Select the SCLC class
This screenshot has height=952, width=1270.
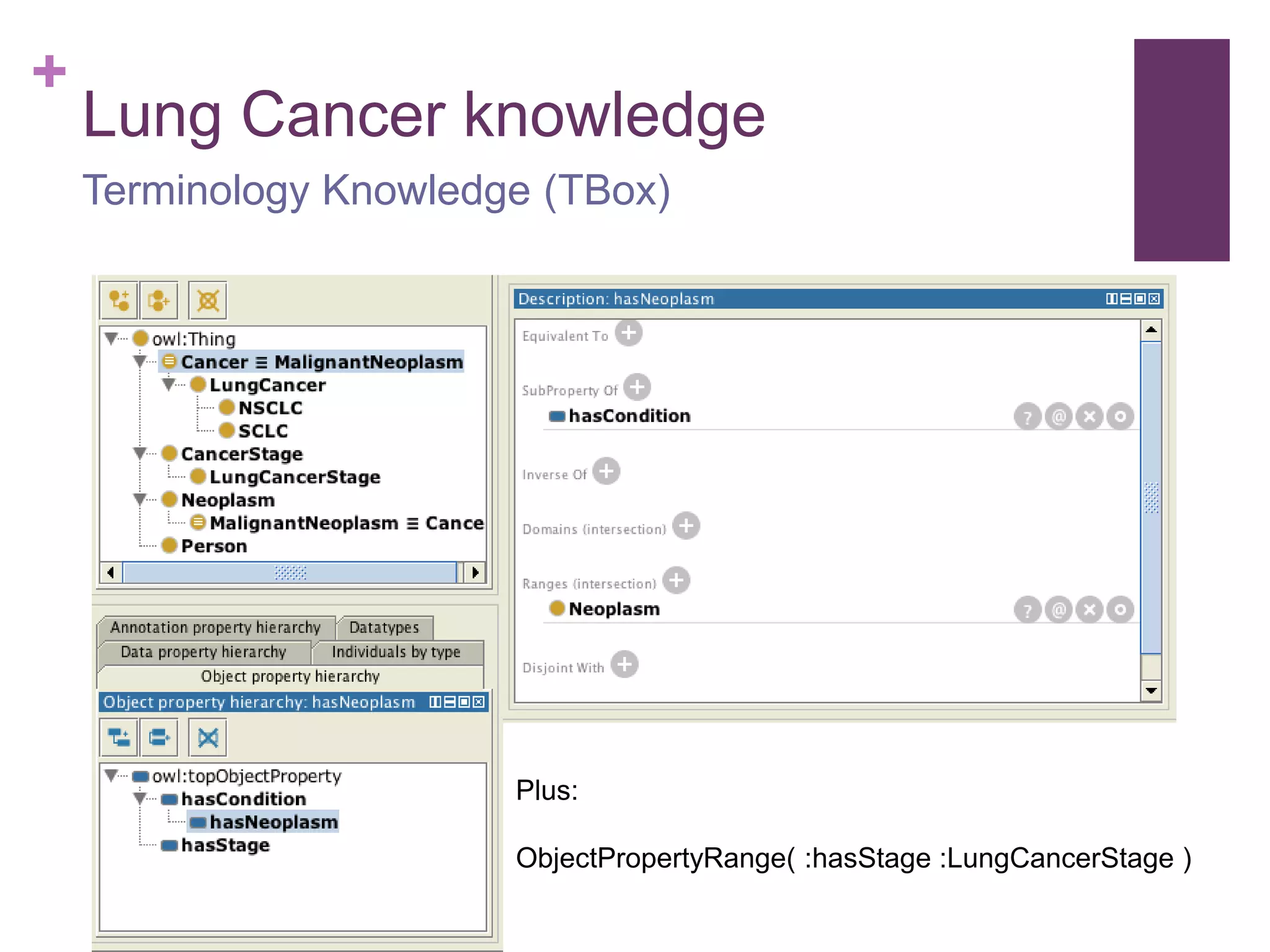click(254, 431)
